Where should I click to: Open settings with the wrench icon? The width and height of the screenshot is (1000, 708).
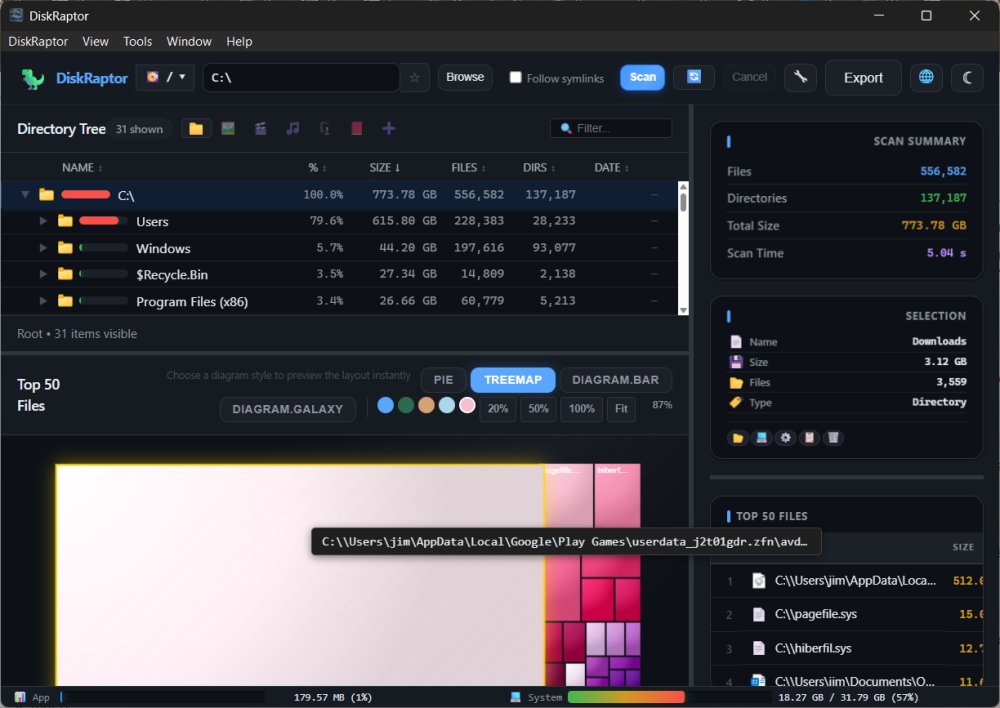tap(800, 77)
